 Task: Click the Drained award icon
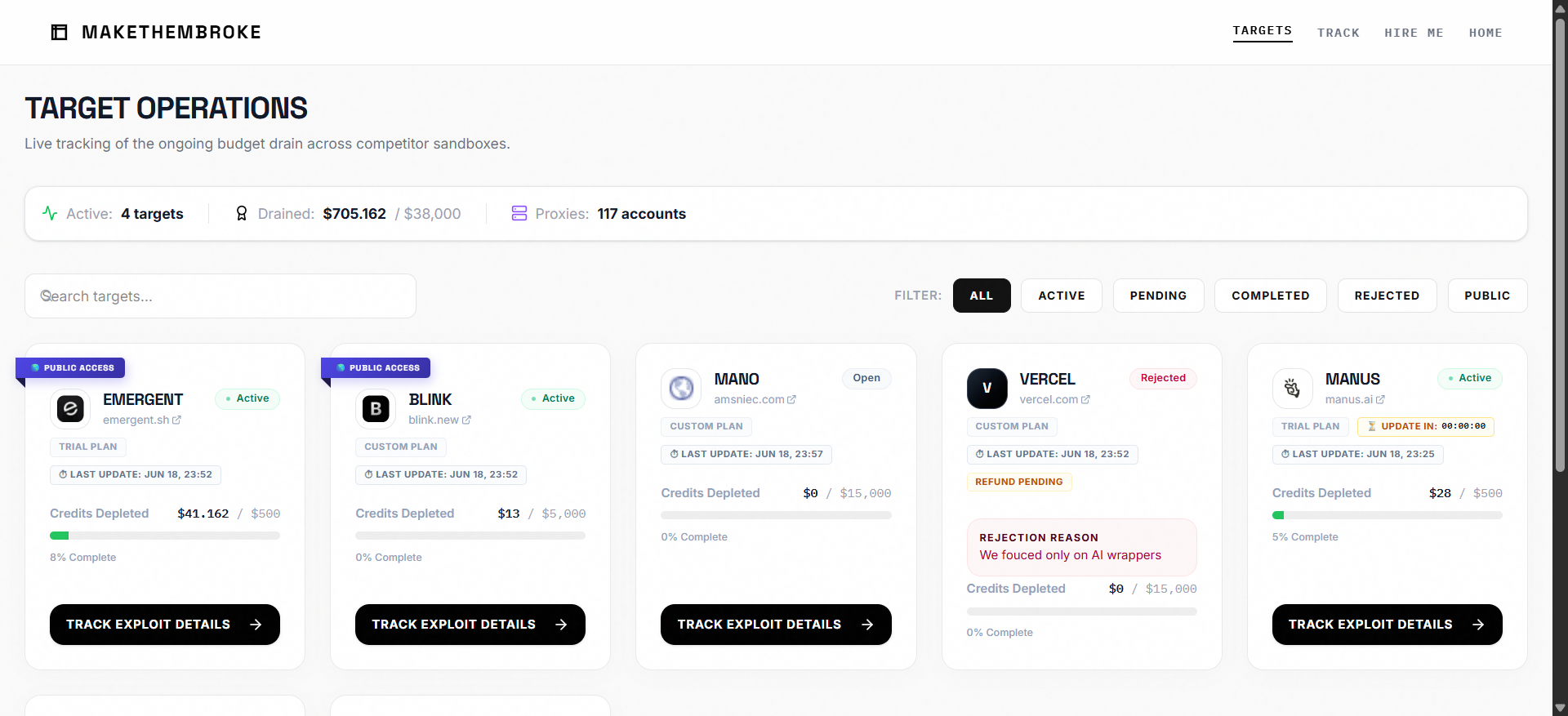click(242, 213)
